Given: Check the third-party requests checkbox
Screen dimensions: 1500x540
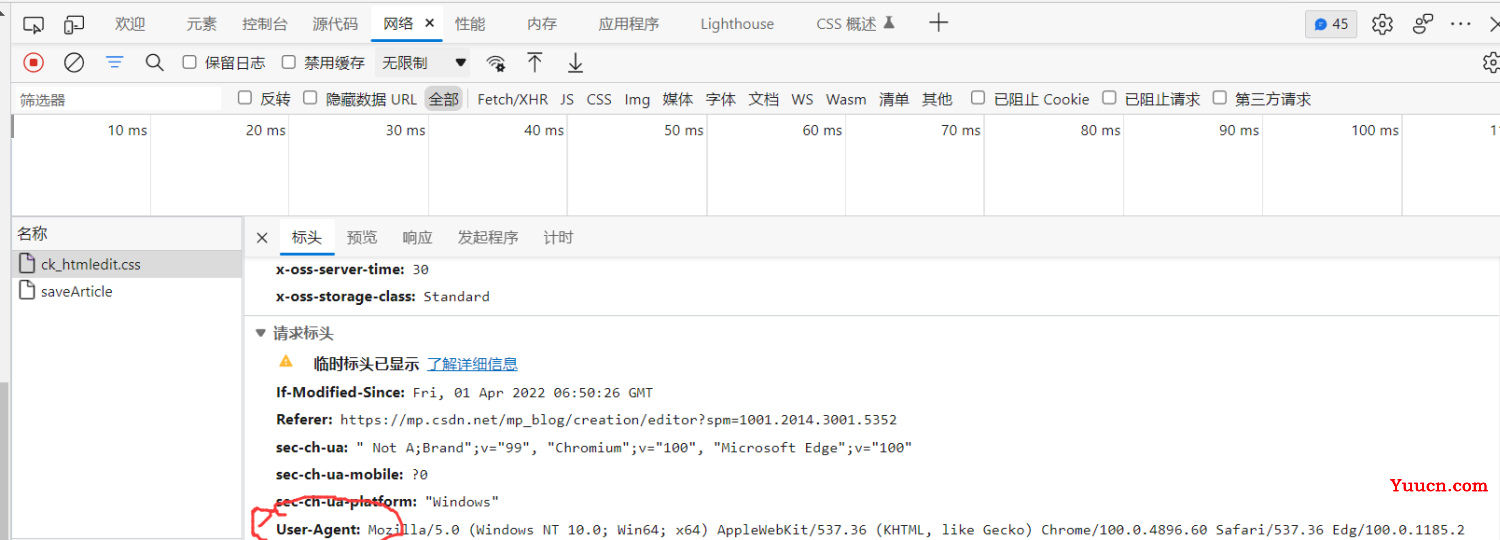Looking at the screenshot, I should pyautogui.click(x=1219, y=98).
